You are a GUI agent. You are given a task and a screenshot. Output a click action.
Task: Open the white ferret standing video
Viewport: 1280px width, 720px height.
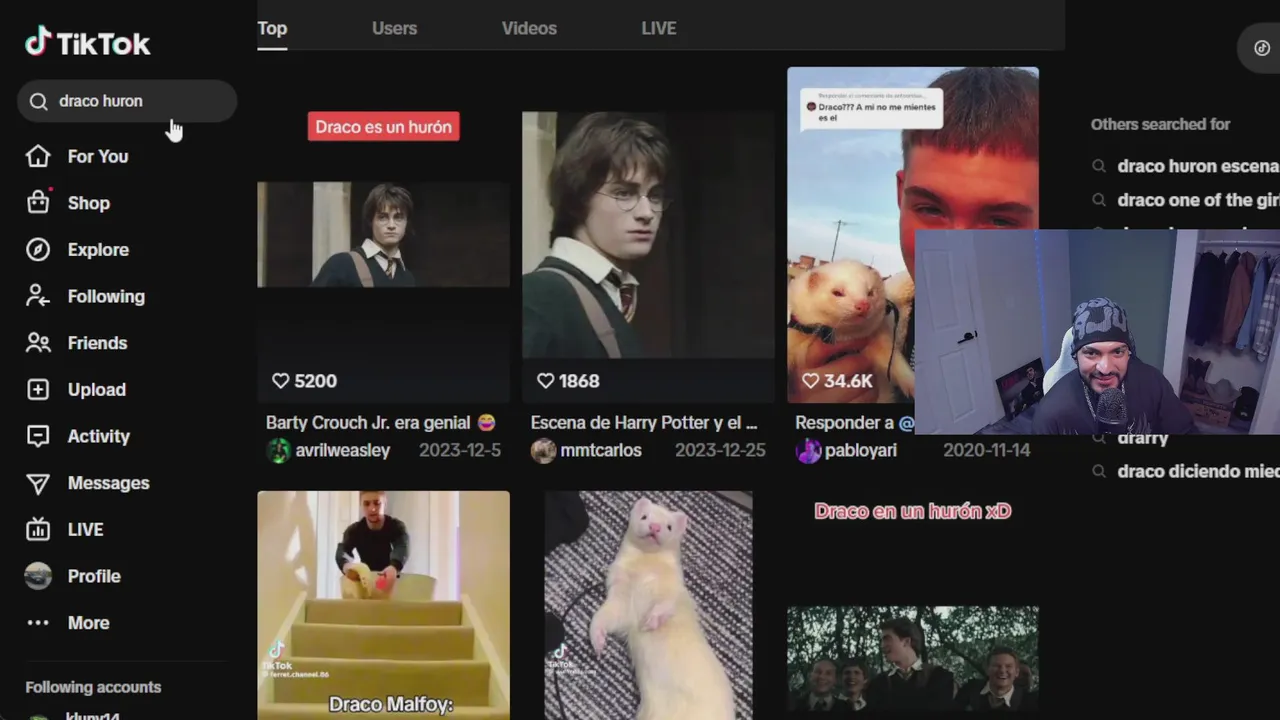click(648, 605)
